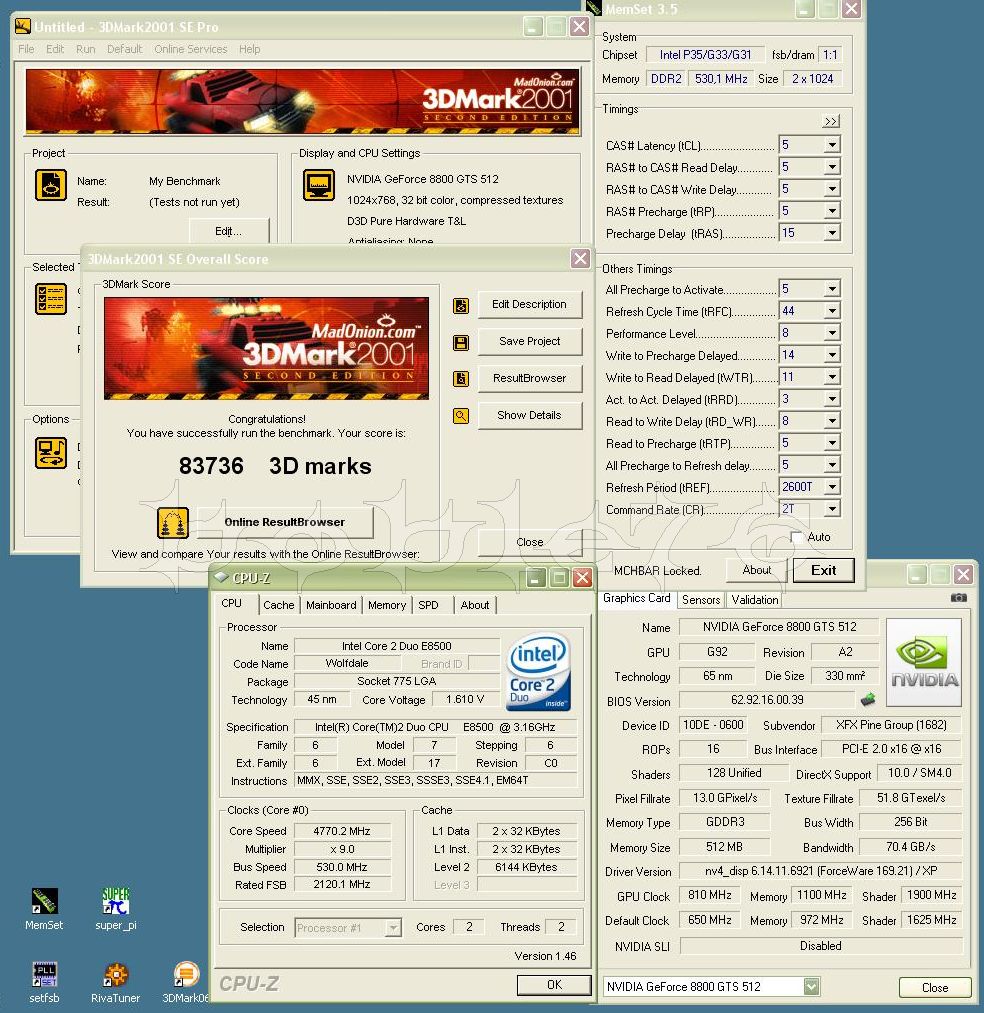The image size is (984, 1013).
Task: Open RAS# Precharge (tRP) dropdown
Action: (832, 211)
